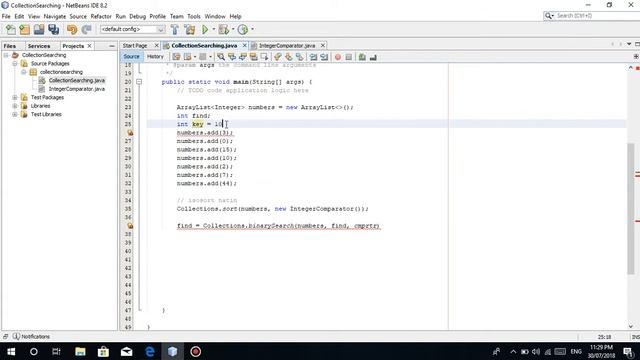Click the Find Selection magnifier icon
The height and width of the screenshot is (360, 640).
(221, 57)
